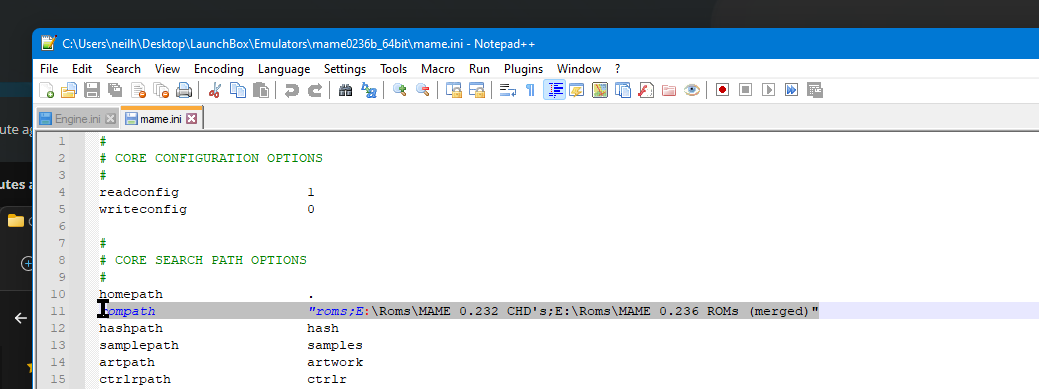The width and height of the screenshot is (1039, 389).
Task: Click the Undo arrow icon
Action: tap(292, 90)
